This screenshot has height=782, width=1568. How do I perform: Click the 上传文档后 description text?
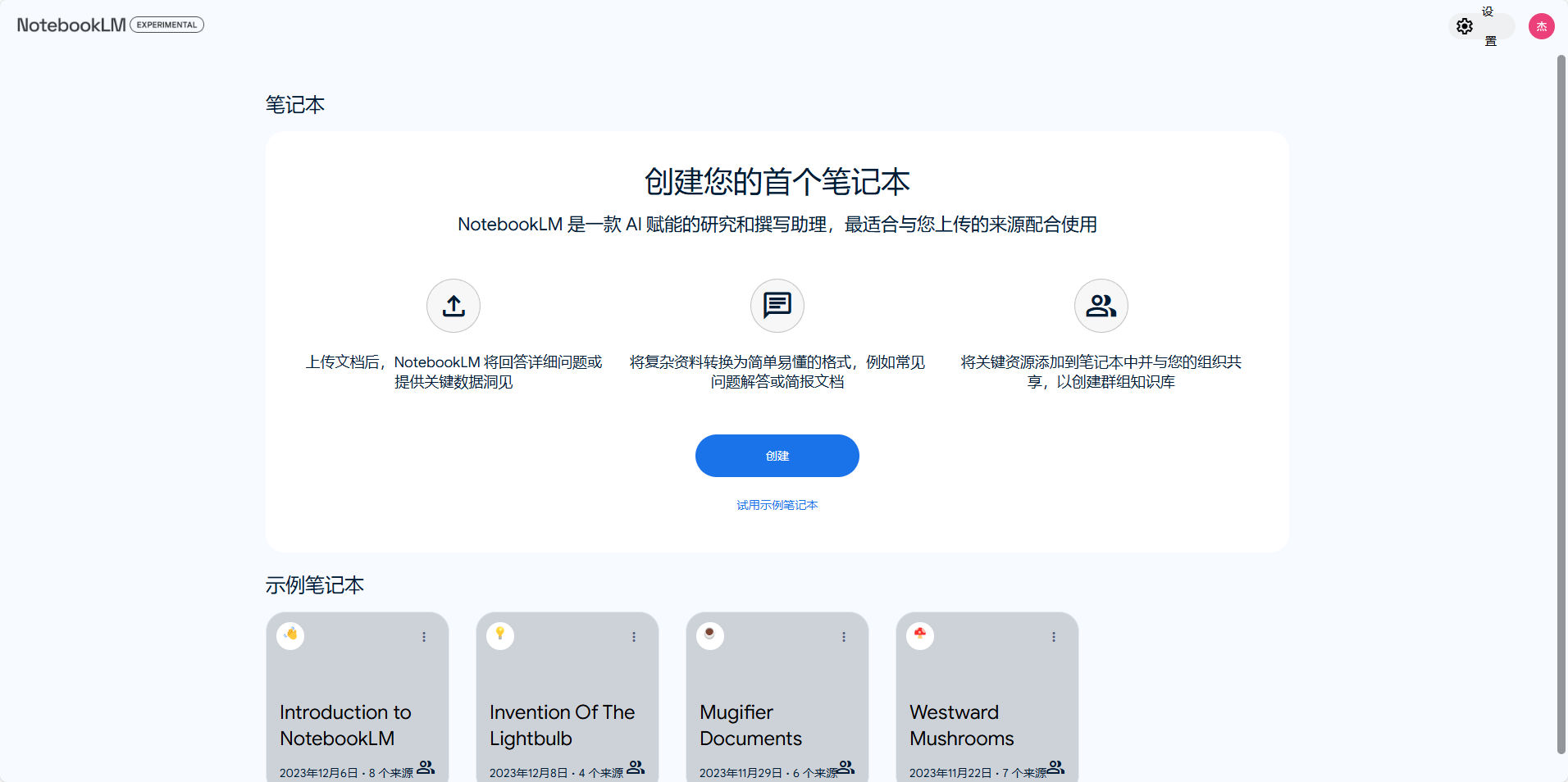pos(454,372)
